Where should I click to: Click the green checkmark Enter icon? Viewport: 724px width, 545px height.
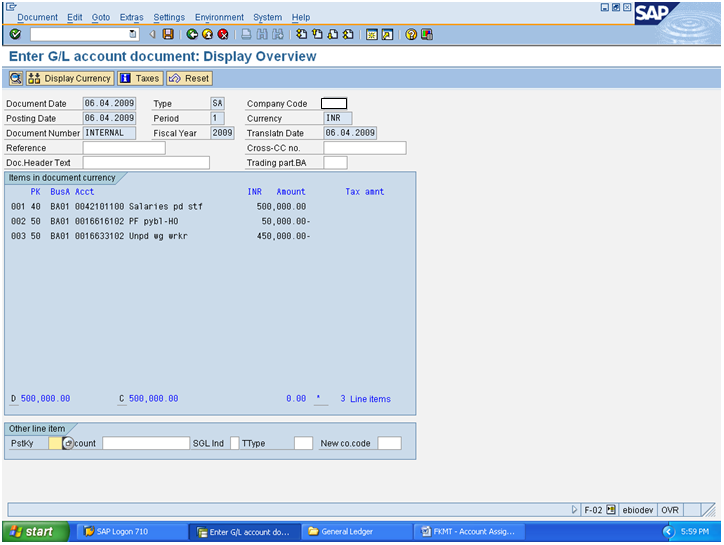15,34
